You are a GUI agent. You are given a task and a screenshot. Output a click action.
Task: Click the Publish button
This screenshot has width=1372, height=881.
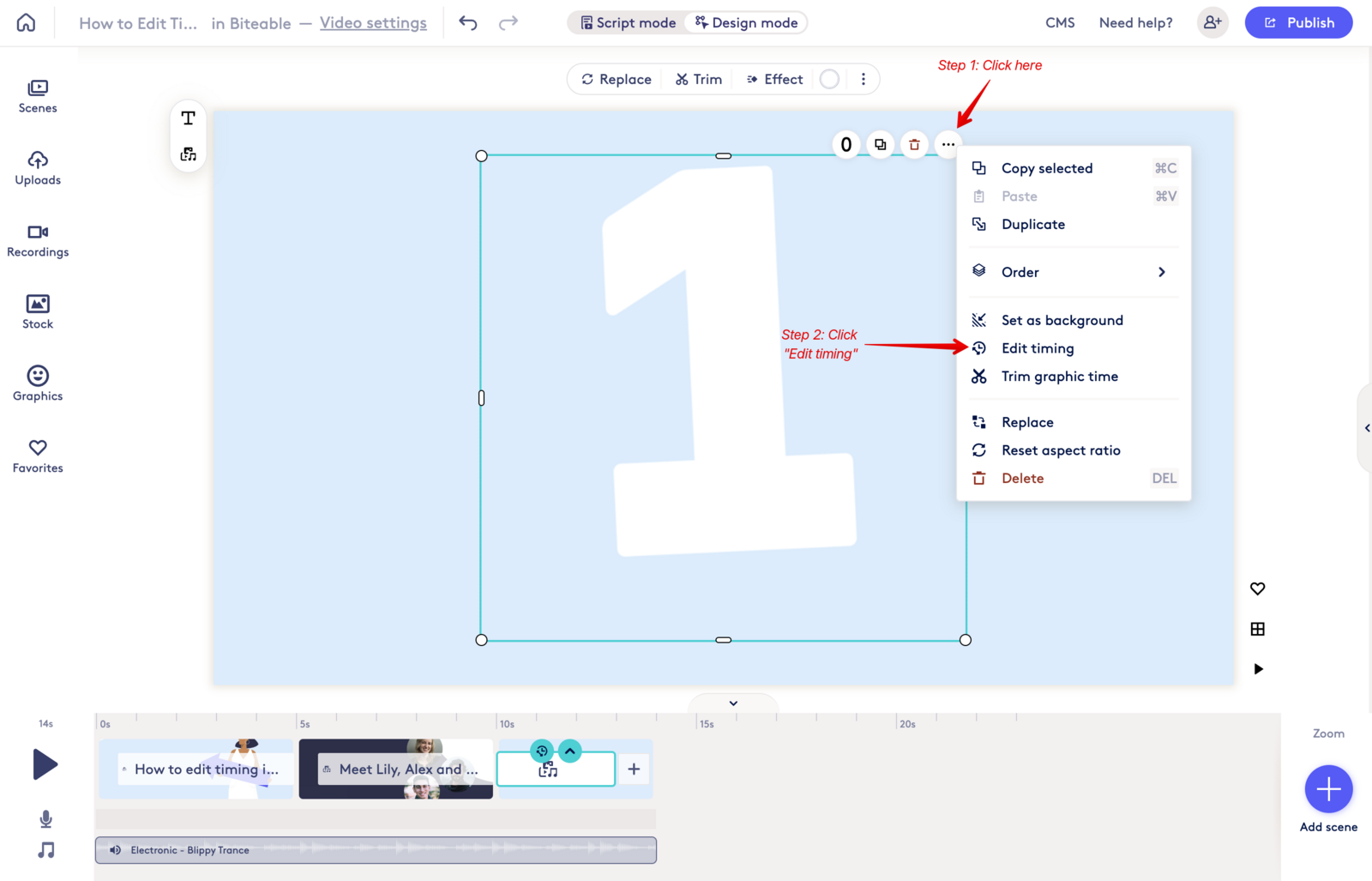click(1298, 22)
